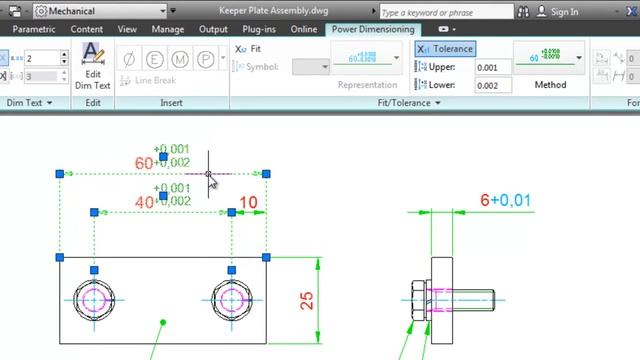This screenshot has height=360, width=640.
Task: Switch to the Manage tab
Action: [x=168, y=29]
